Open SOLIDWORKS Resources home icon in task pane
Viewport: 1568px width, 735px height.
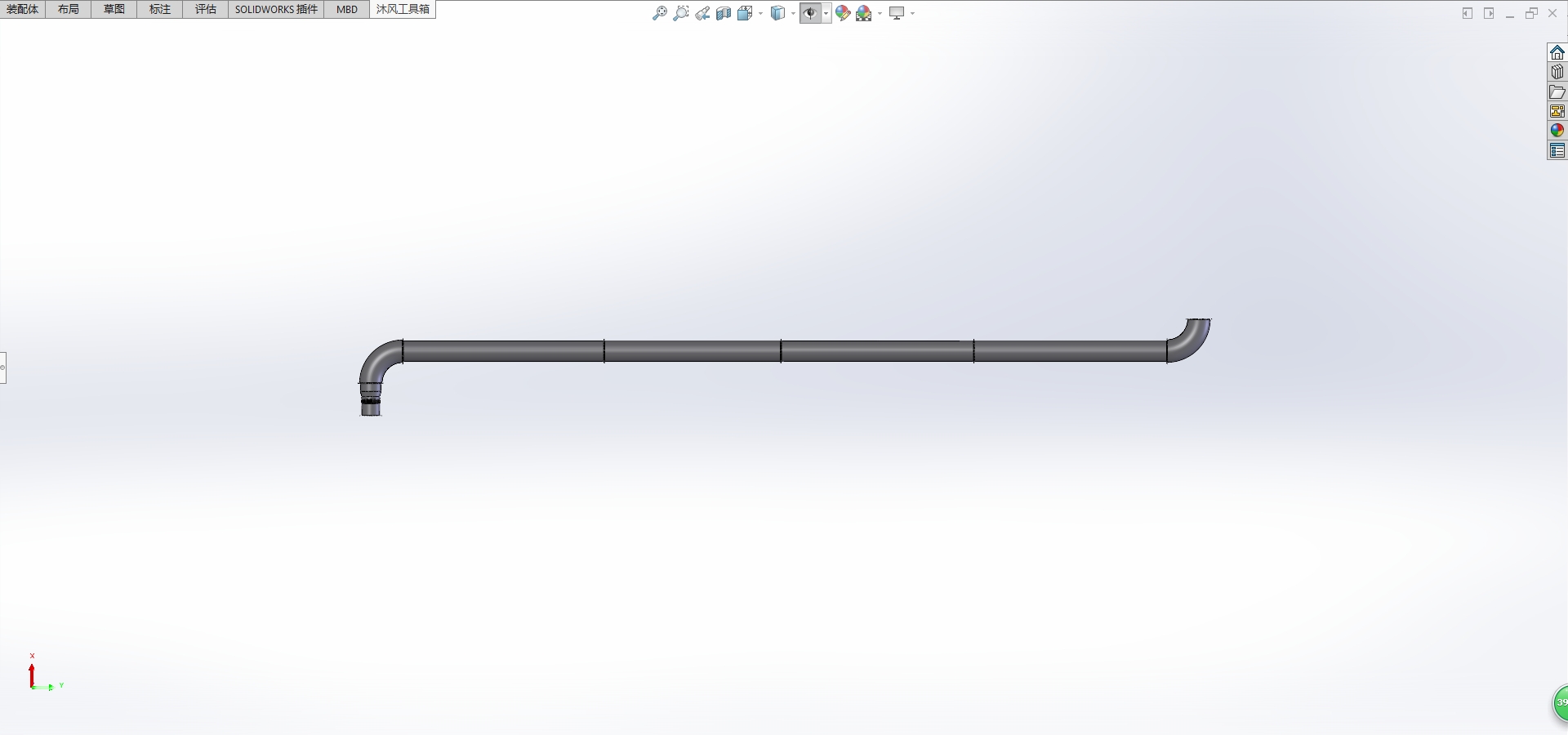[1557, 52]
